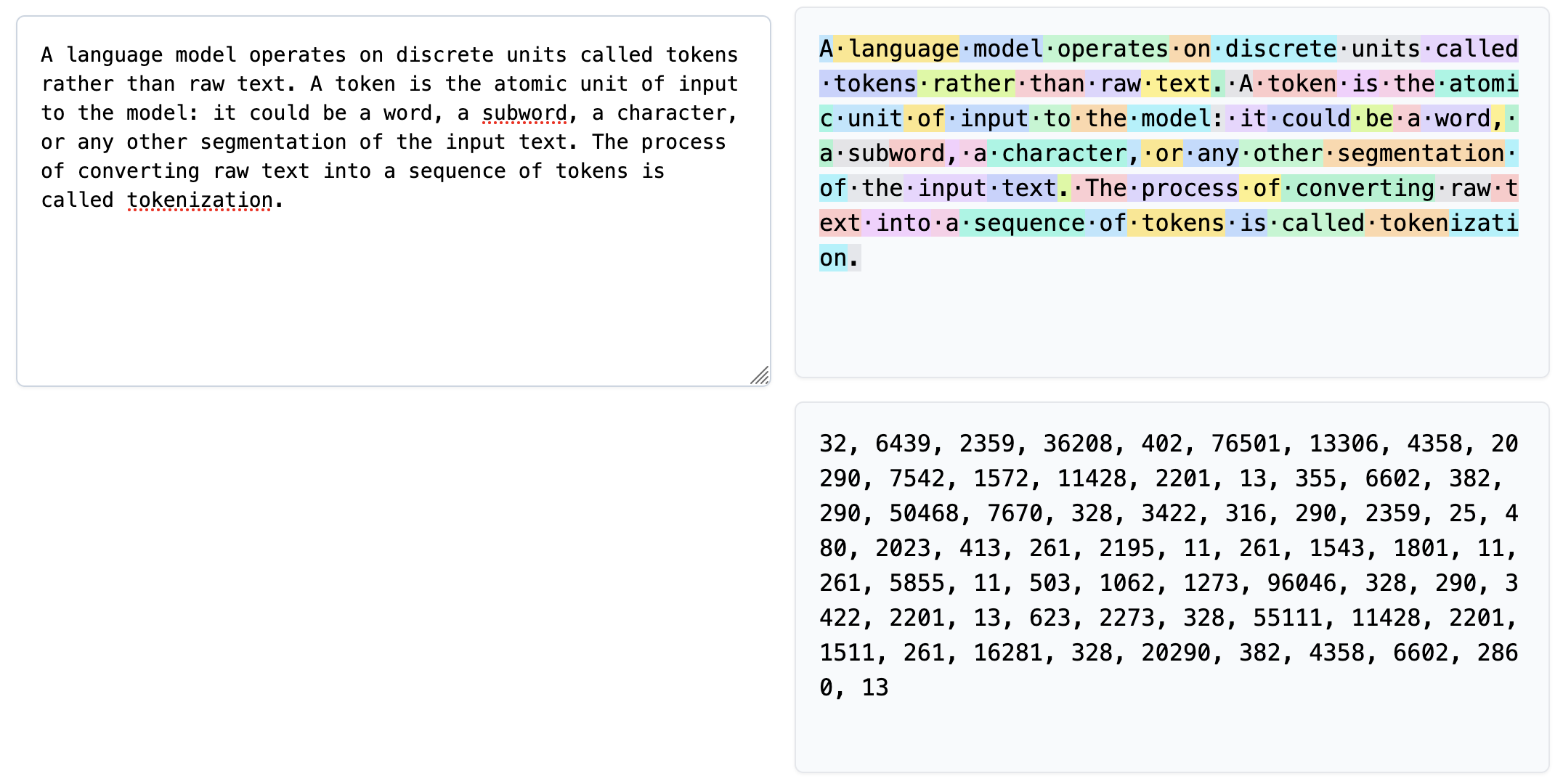
Task: Click the 'character' token in output
Action: 1057,154
